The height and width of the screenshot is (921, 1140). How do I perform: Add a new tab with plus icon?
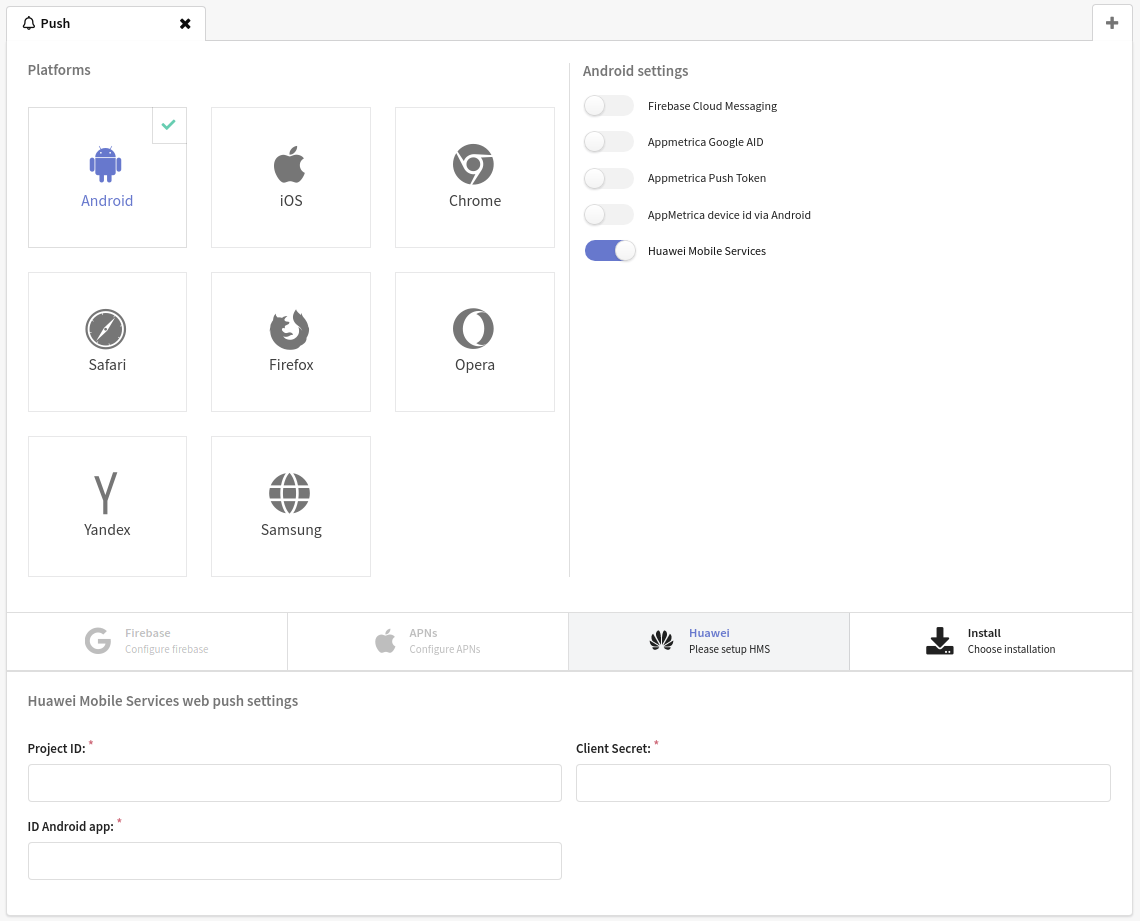1112,23
